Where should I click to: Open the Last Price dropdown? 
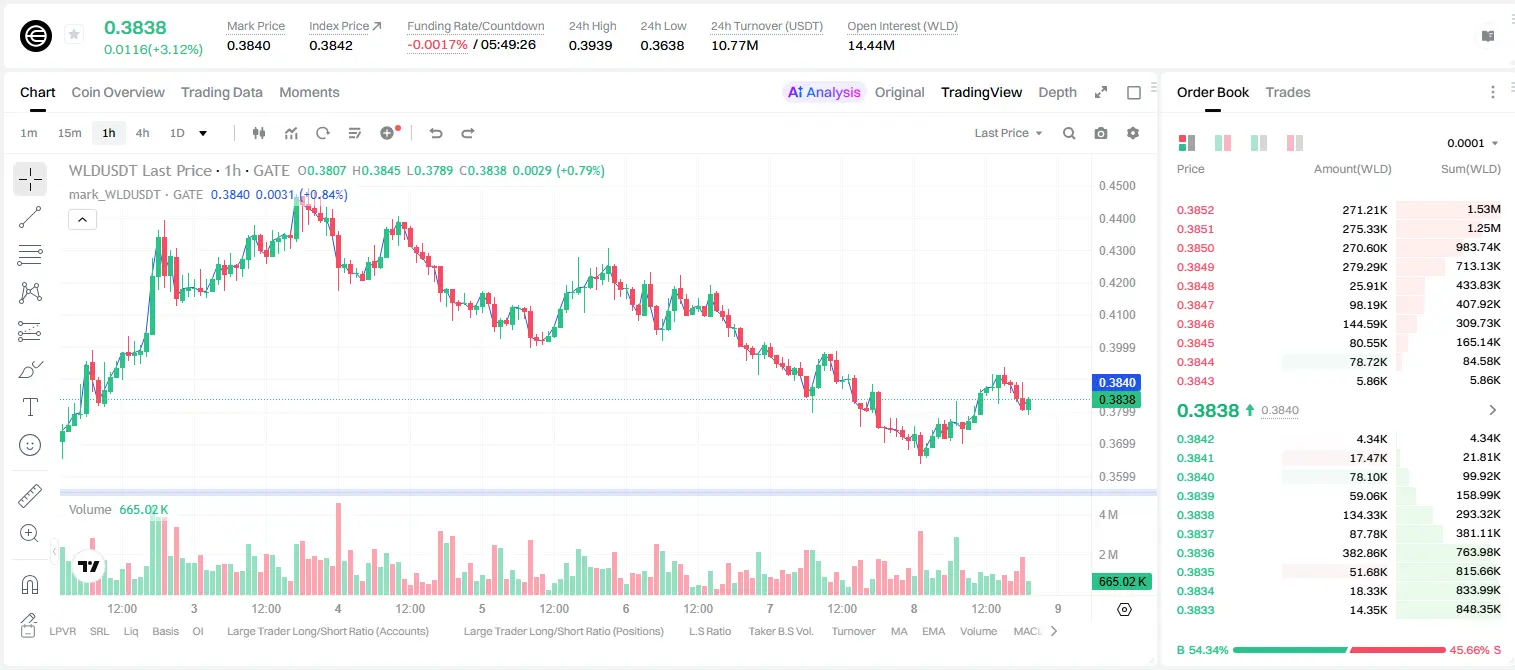click(x=1008, y=133)
